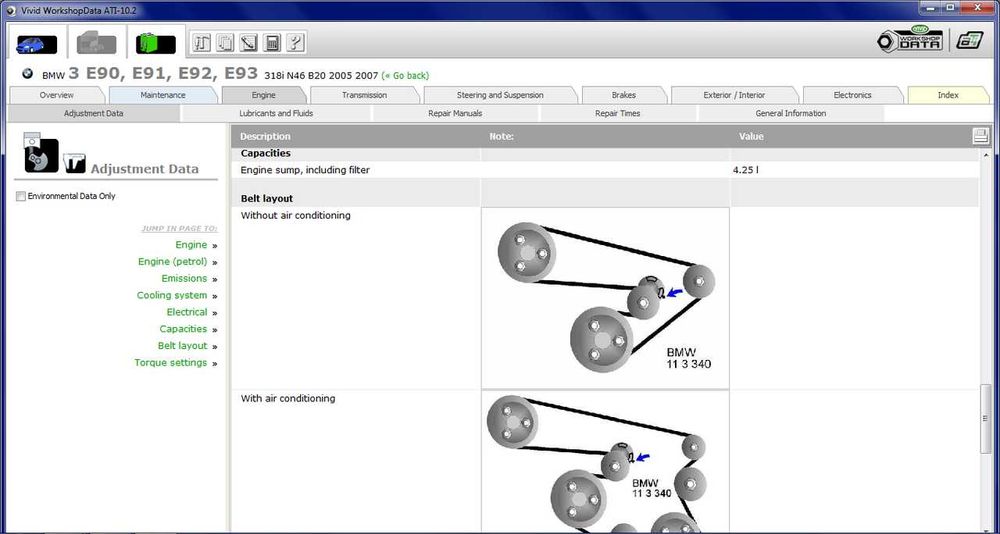Select the Repair Manuals sub-tab

point(455,114)
